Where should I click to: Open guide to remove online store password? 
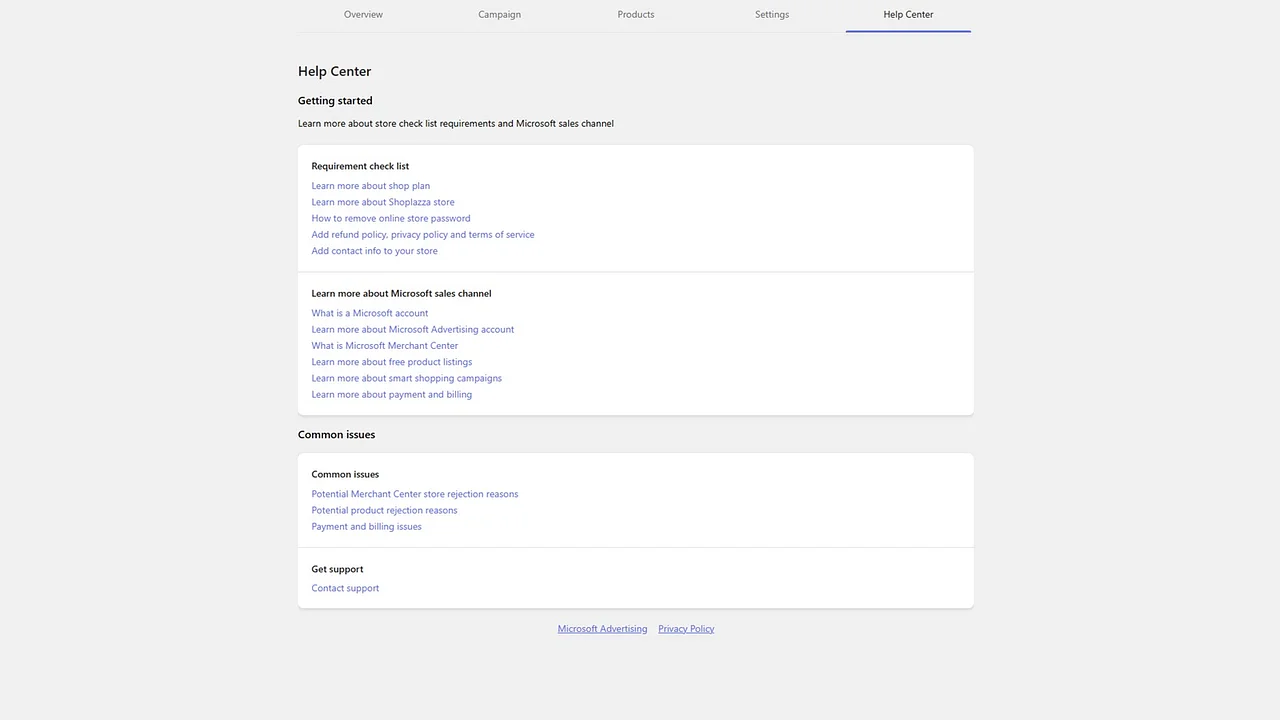coord(391,218)
